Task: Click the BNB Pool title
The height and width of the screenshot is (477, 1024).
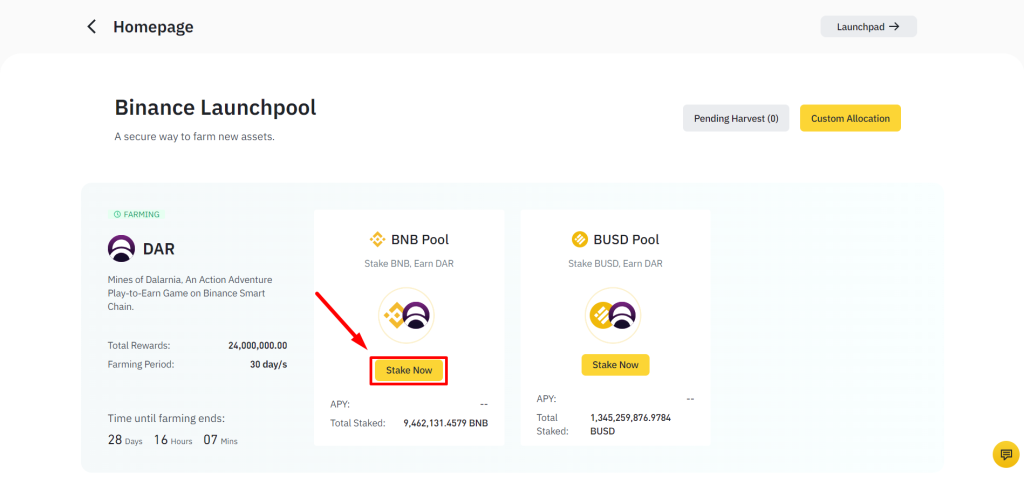Action: [420, 240]
